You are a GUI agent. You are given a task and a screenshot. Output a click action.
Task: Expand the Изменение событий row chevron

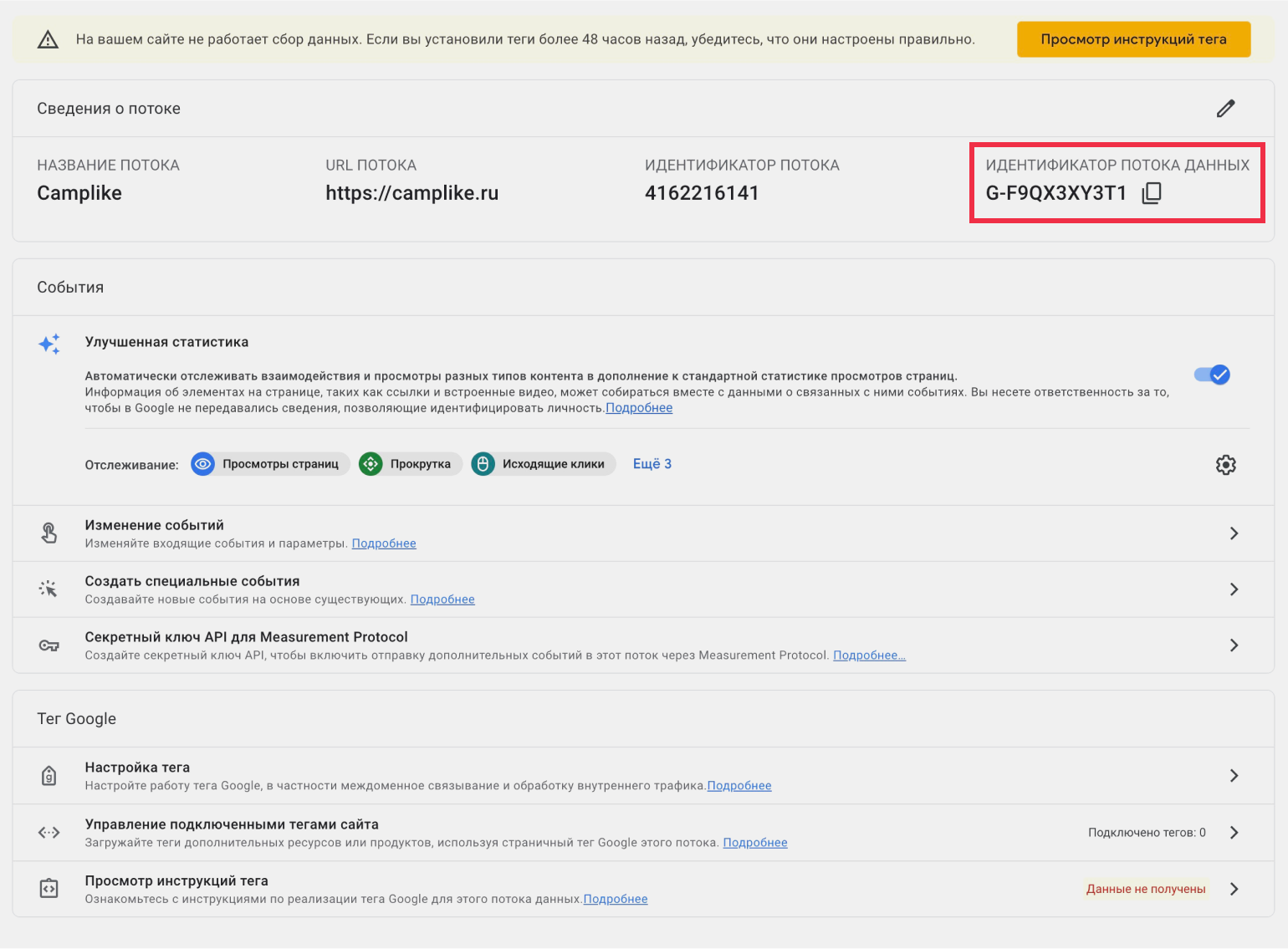pyautogui.click(x=1234, y=533)
